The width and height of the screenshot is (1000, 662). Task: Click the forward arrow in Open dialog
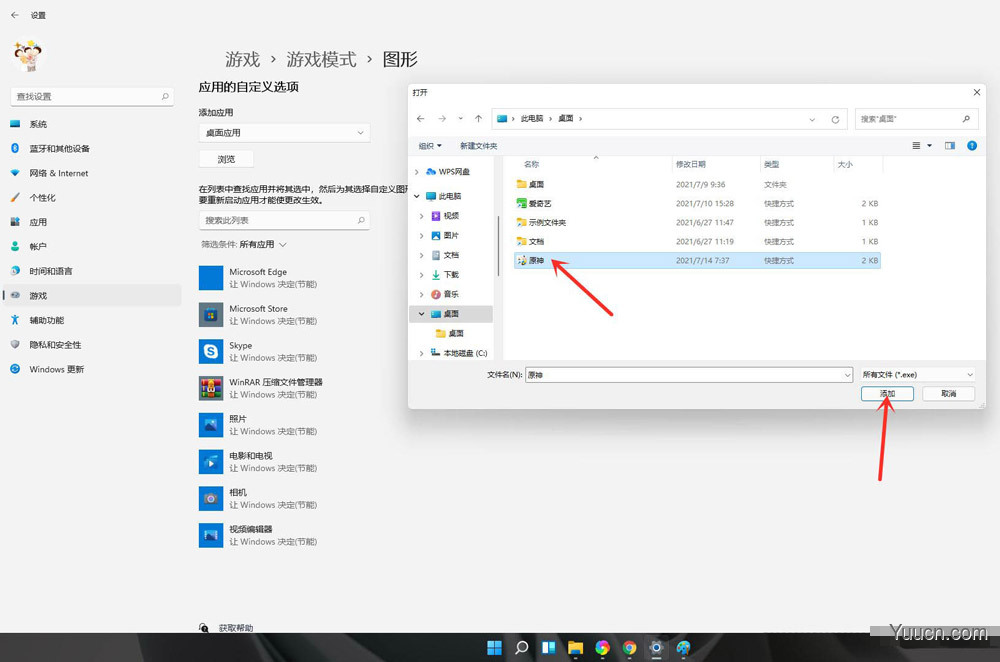(x=442, y=119)
